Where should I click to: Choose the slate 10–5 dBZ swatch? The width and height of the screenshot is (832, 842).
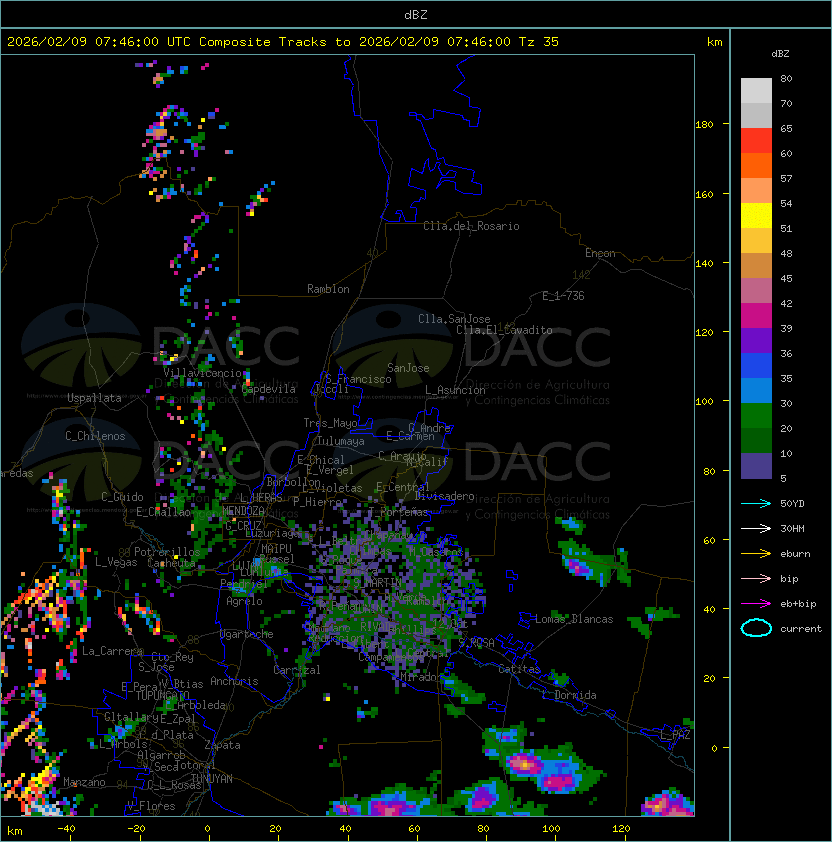756,466
